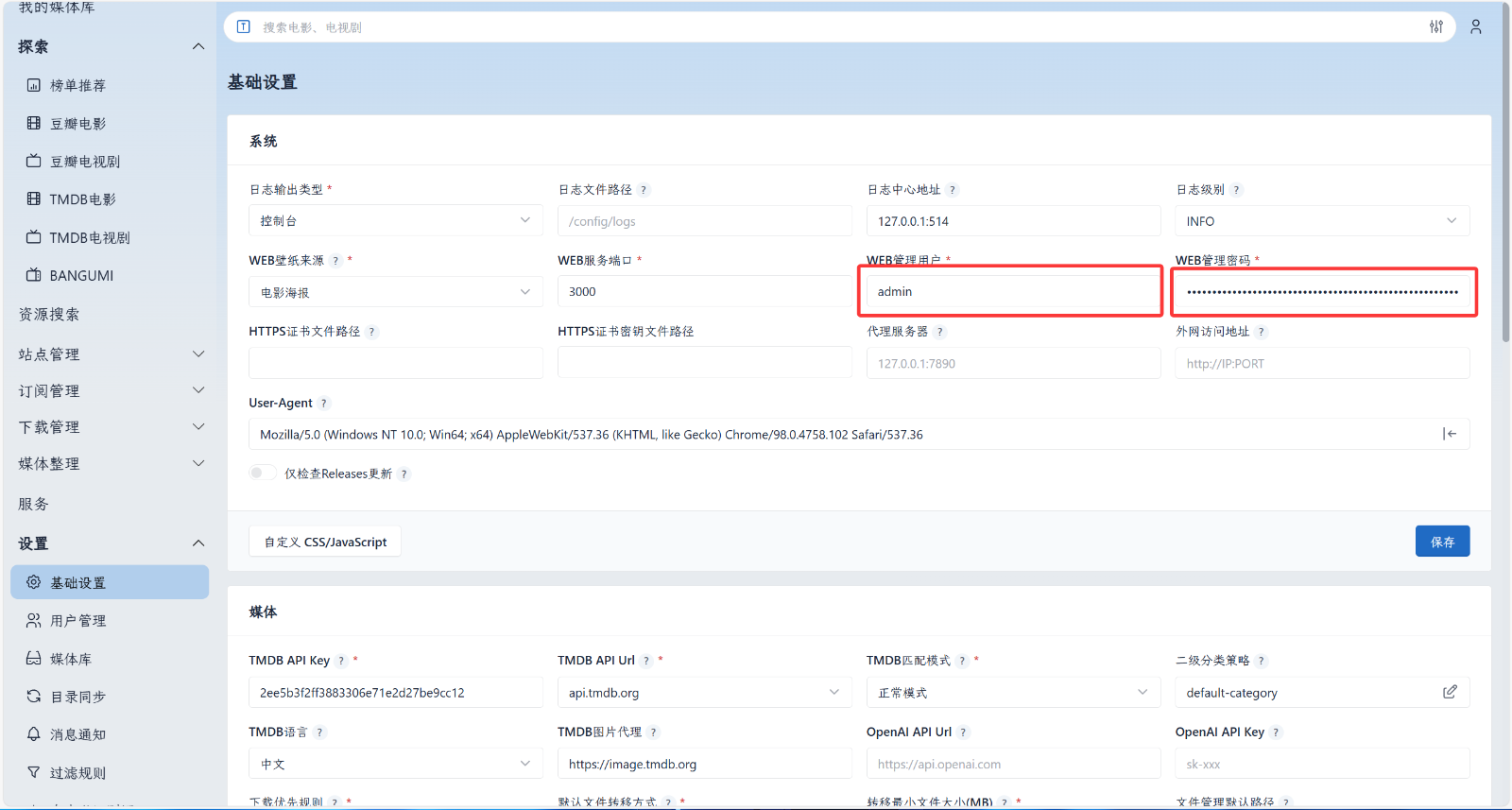Click the user account profile icon
This screenshot has width=1512, height=810.
coord(1475,27)
